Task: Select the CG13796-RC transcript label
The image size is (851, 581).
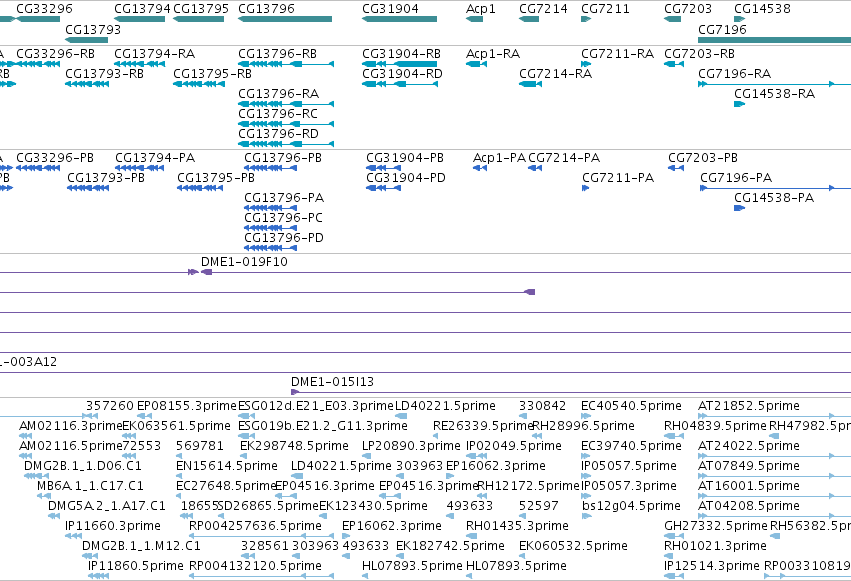Action: [278, 114]
